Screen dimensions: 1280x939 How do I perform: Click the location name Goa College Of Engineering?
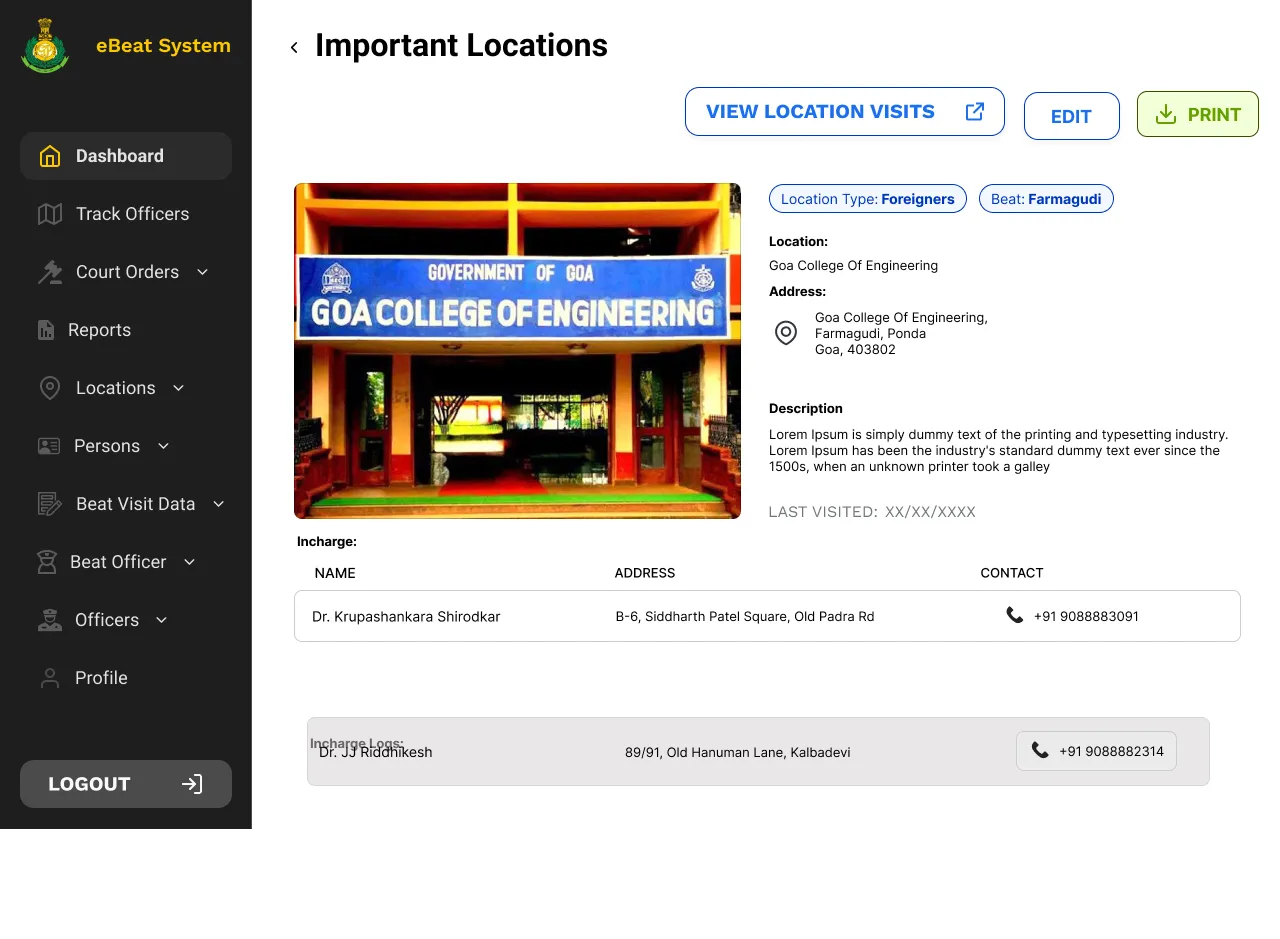coord(853,265)
